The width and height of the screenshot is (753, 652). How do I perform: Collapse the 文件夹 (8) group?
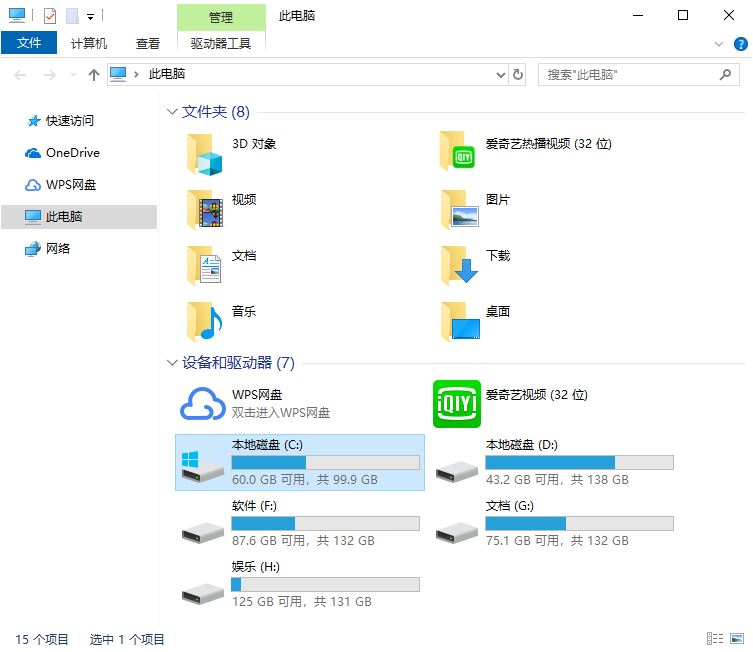(x=172, y=112)
